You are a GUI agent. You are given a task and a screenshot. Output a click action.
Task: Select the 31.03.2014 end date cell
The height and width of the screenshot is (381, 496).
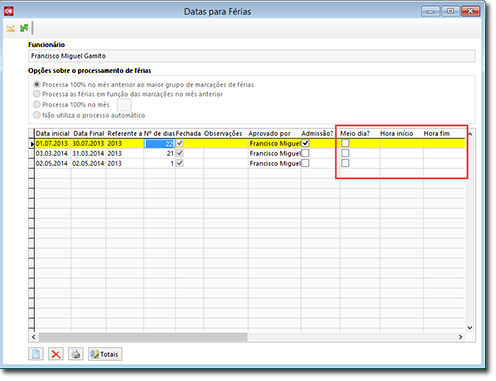(88, 153)
